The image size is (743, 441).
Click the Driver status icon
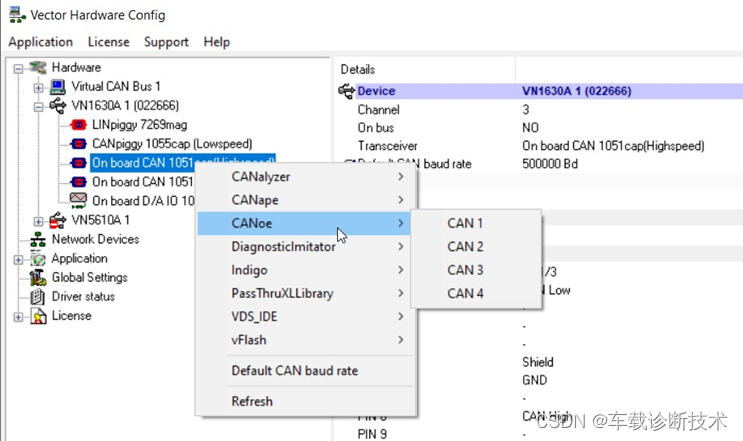coord(38,297)
